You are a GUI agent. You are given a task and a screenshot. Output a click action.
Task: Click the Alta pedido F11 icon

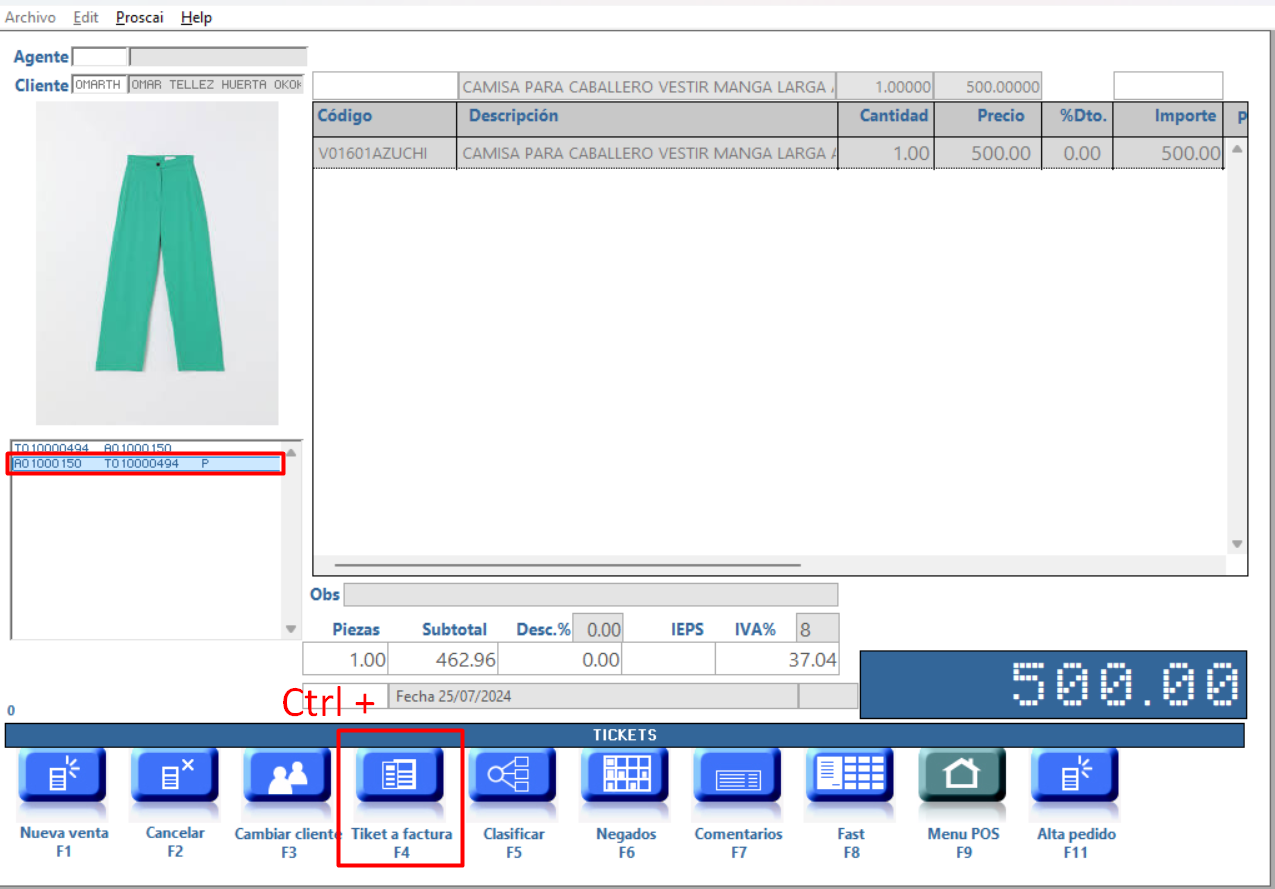(1075, 777)
